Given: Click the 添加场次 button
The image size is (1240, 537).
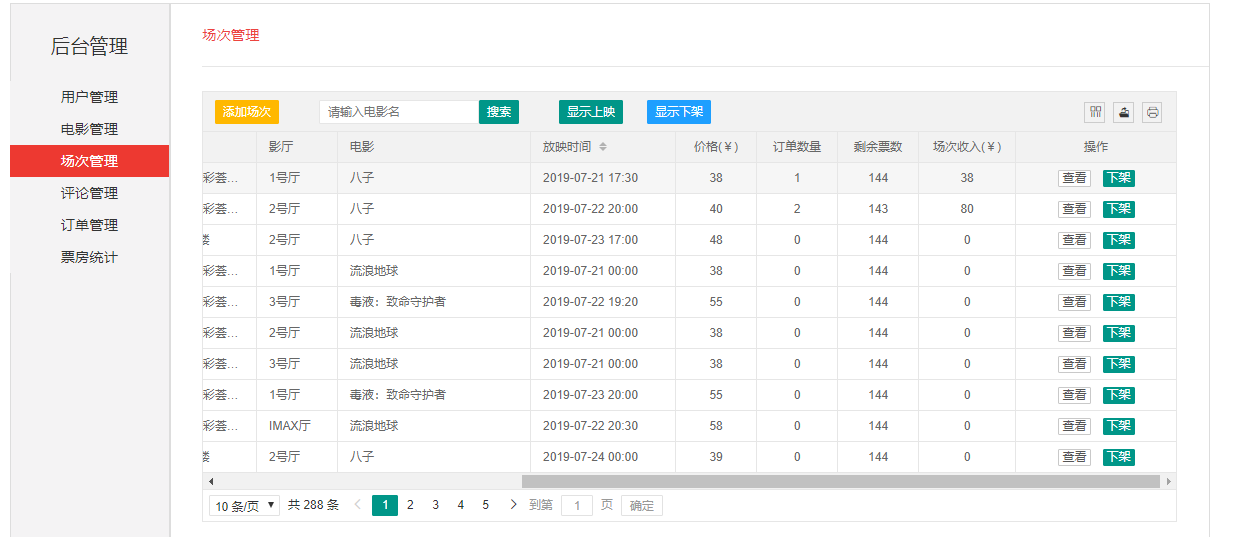Looking at the screenshot, I should tap(246, 112).
